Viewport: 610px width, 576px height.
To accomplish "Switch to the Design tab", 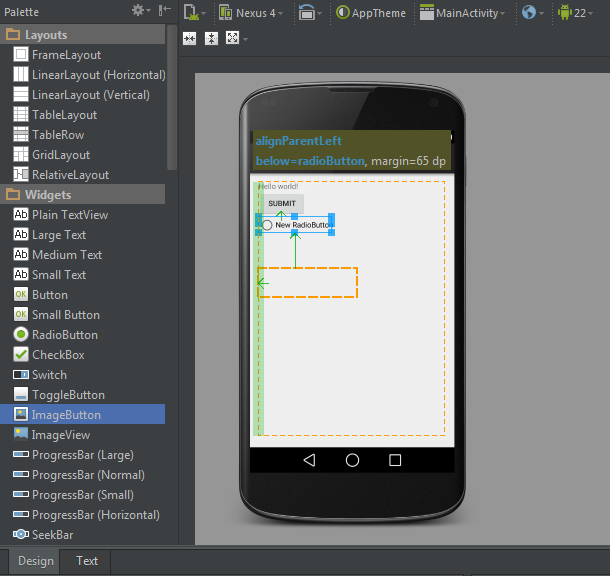I will click(35, 561).
